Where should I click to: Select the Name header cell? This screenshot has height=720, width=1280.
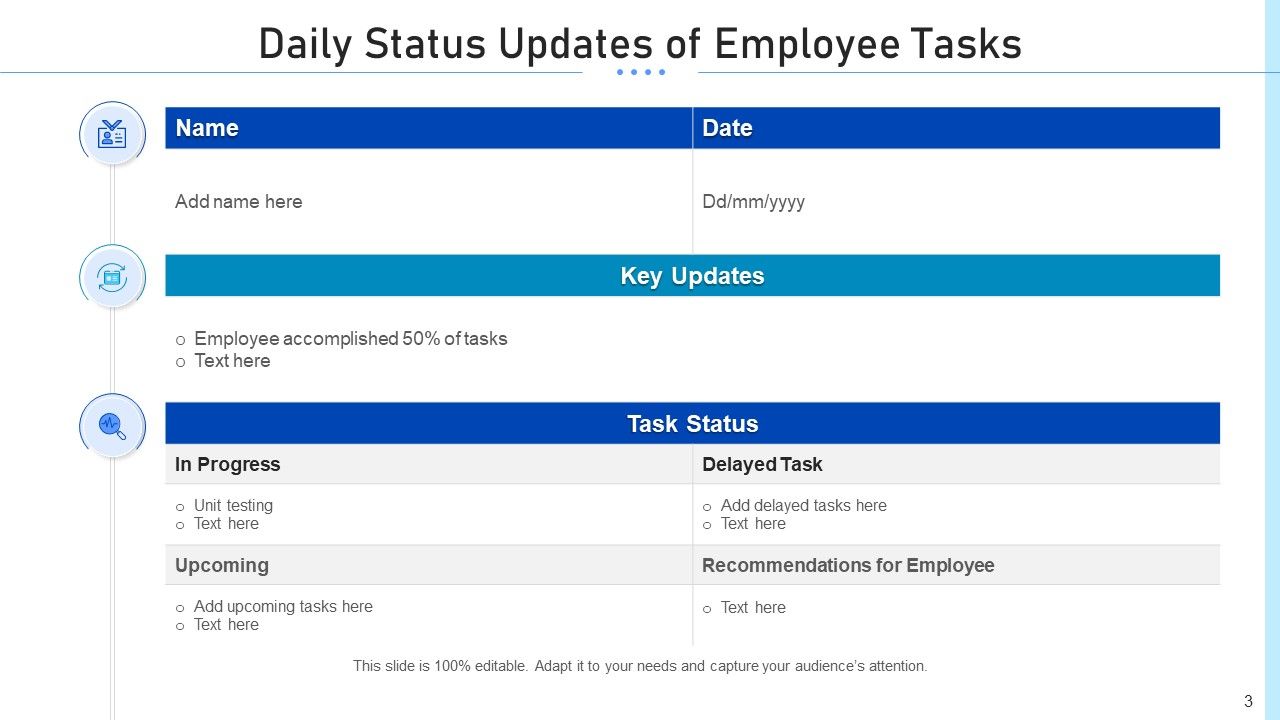428,128
